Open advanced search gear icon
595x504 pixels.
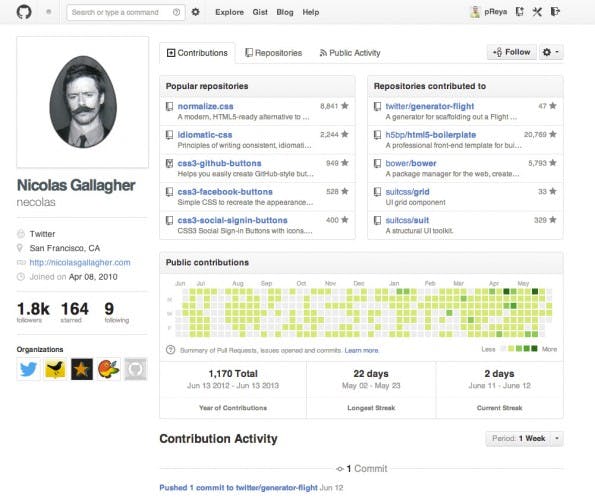(x=195, y=12)
